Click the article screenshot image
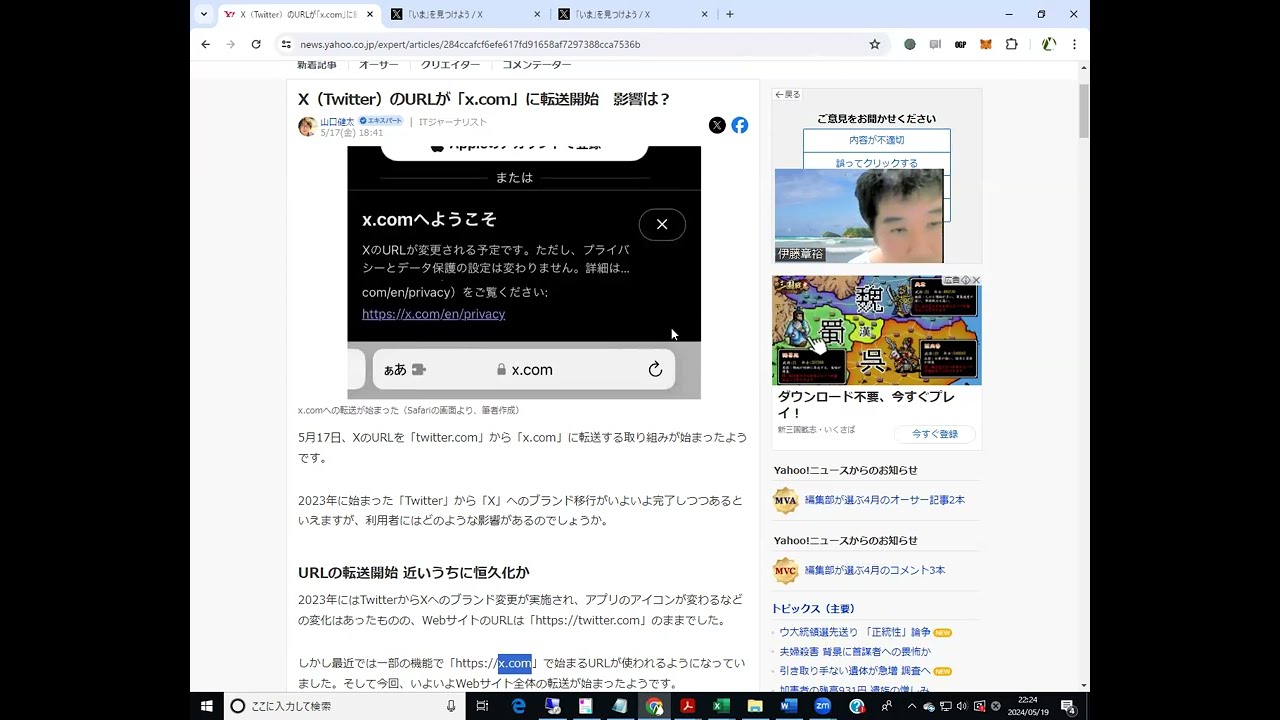 point(524,272)
